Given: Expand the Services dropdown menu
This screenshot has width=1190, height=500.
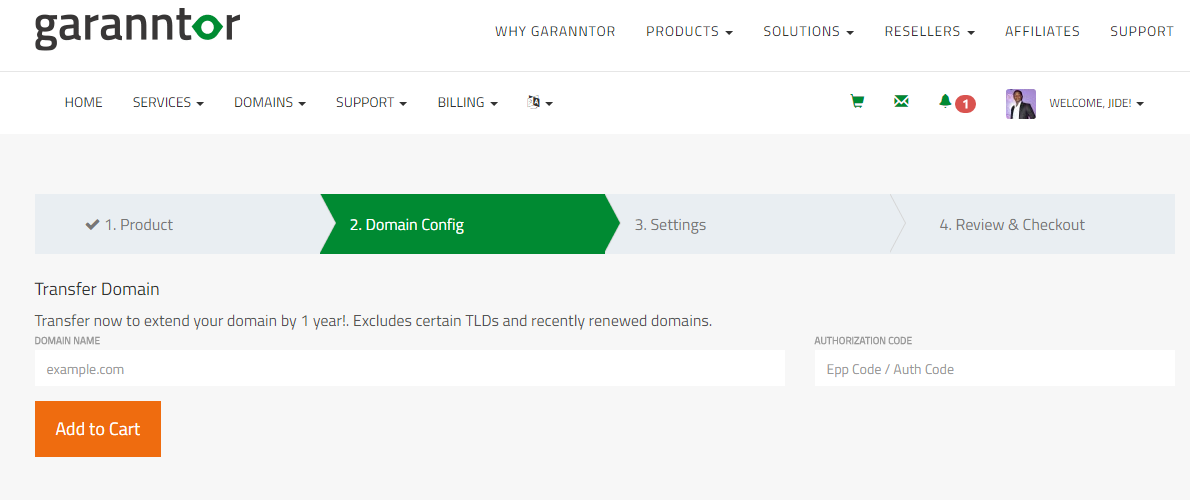Looking at the screenshot, I should click(168, 102).
